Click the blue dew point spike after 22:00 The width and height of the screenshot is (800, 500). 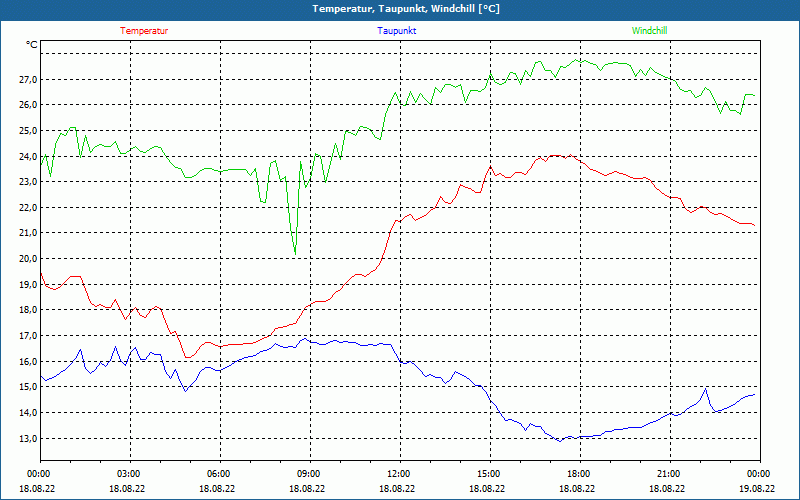click(x=706, y=389)
